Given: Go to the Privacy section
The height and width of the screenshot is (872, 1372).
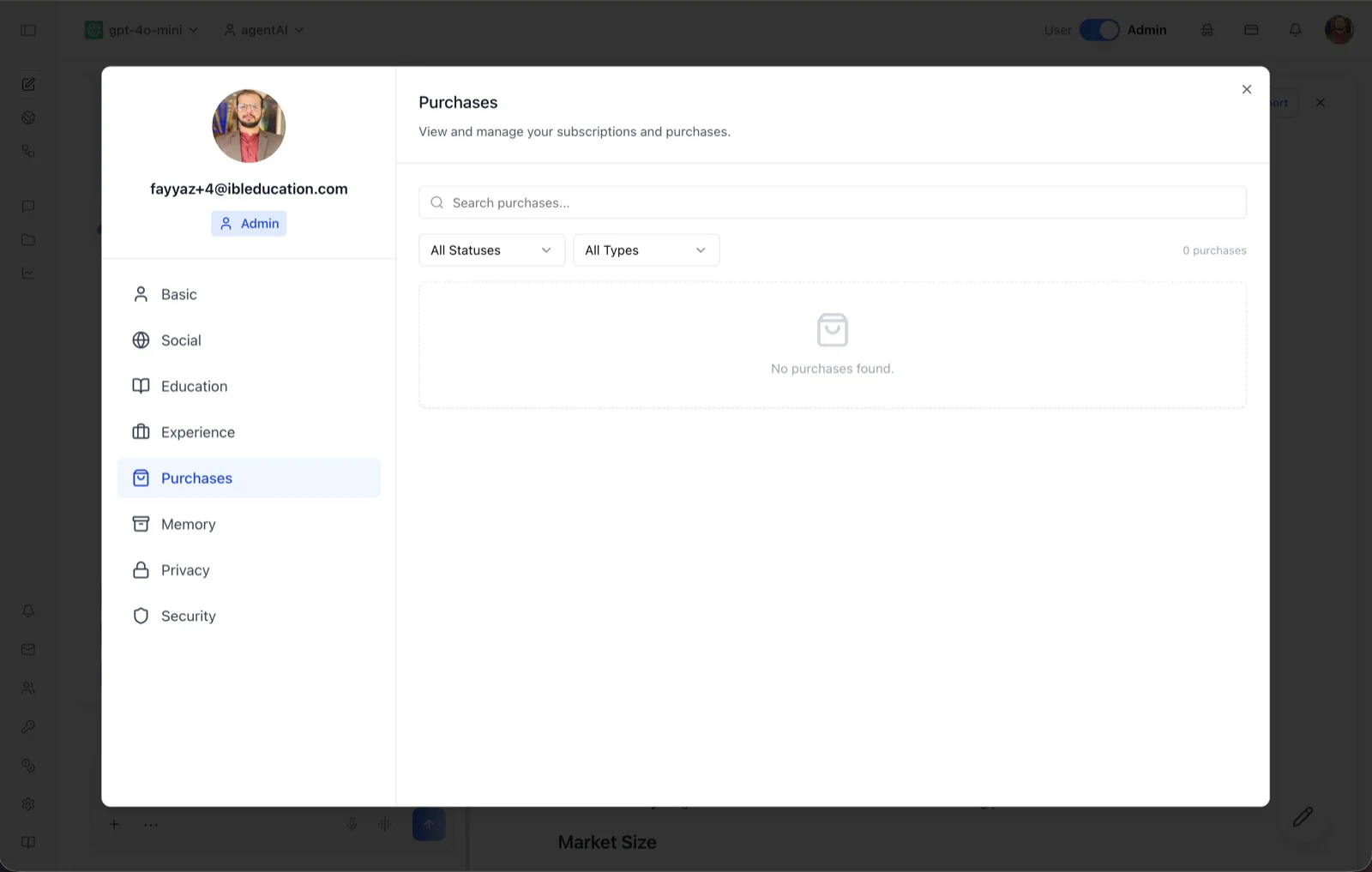Looking at the screenshot, I should (249, 570).
